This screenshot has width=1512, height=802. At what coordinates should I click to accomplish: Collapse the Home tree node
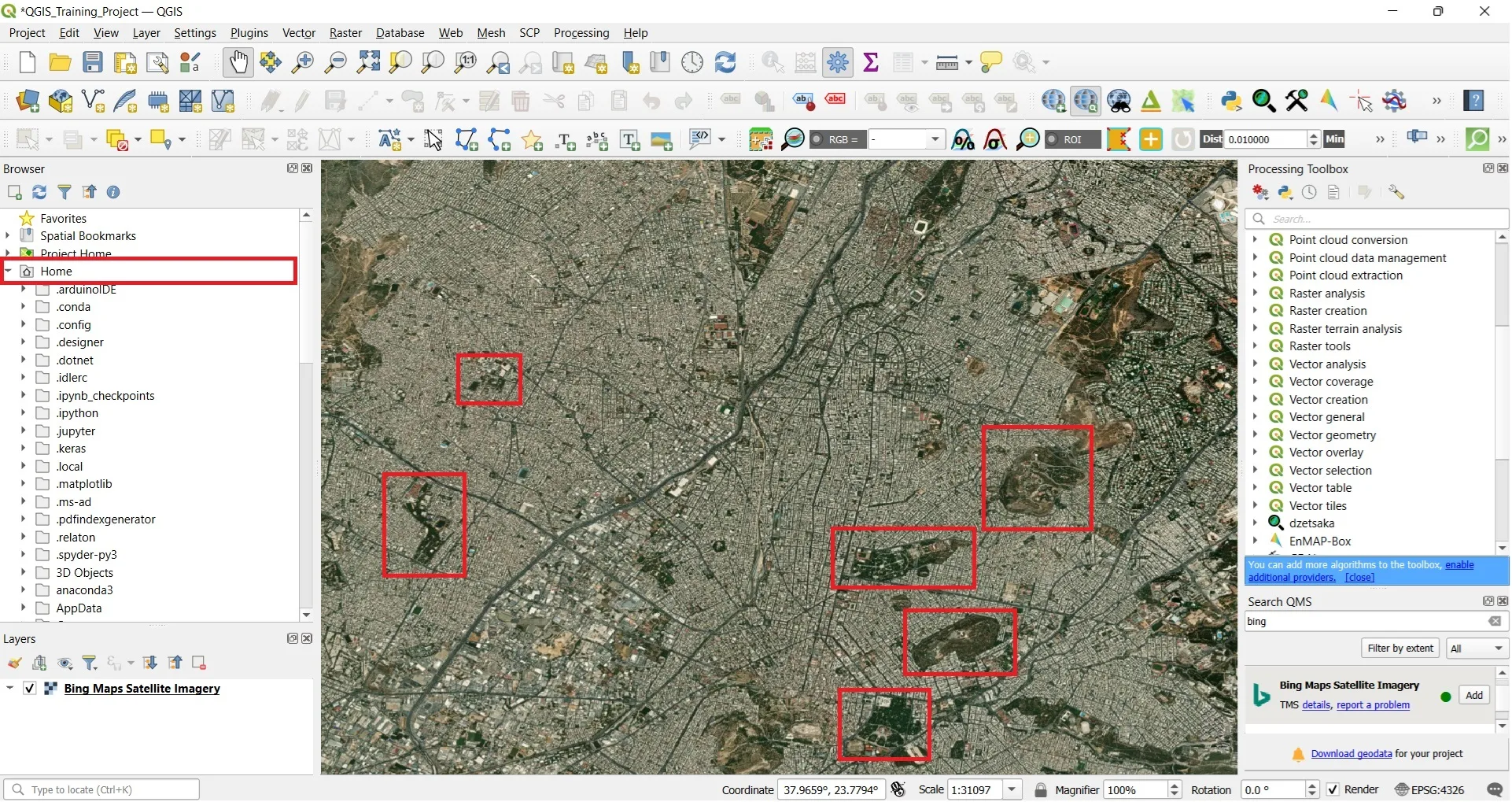tap(9, 272)
